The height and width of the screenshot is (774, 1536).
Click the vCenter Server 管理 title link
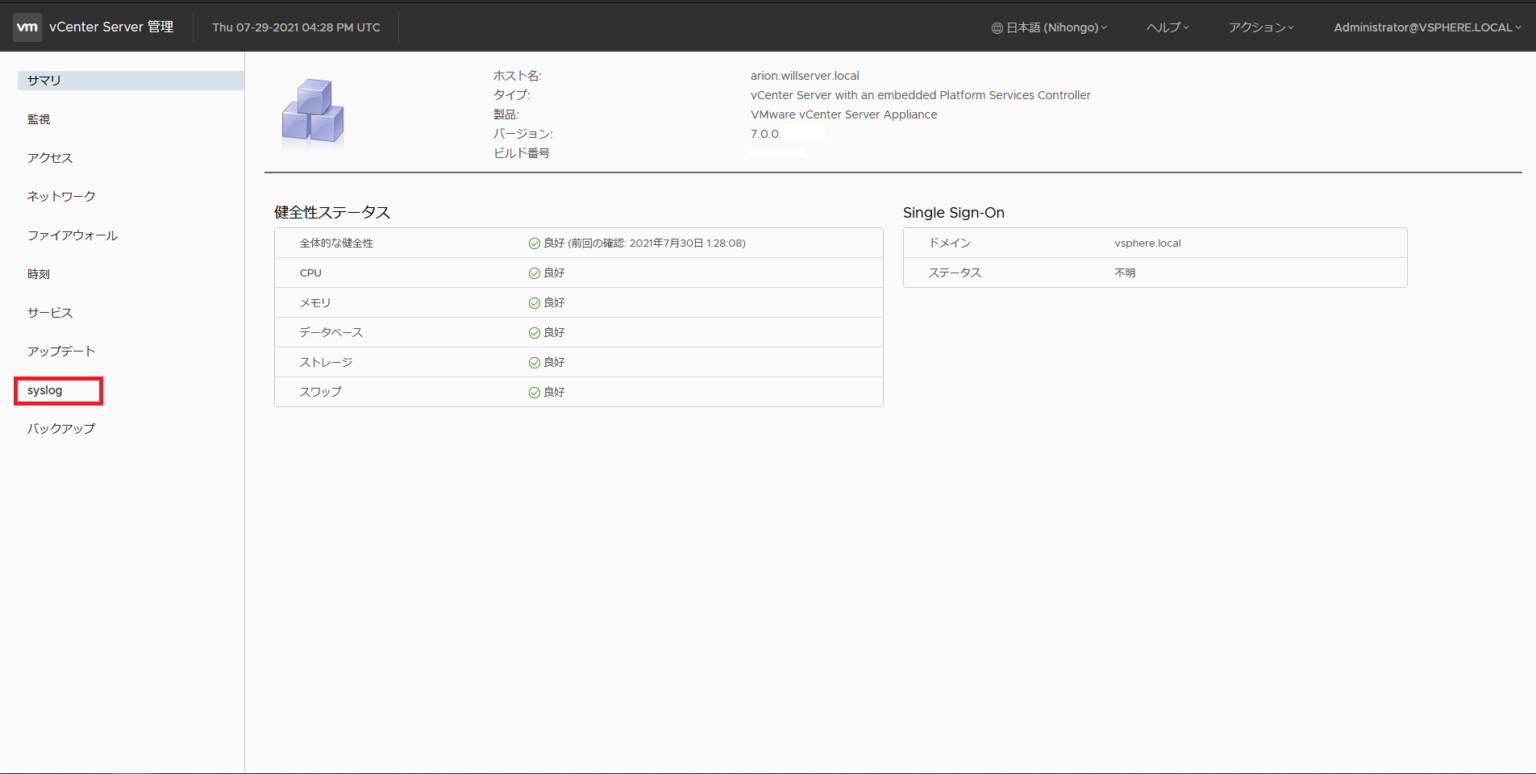point(111,27)
